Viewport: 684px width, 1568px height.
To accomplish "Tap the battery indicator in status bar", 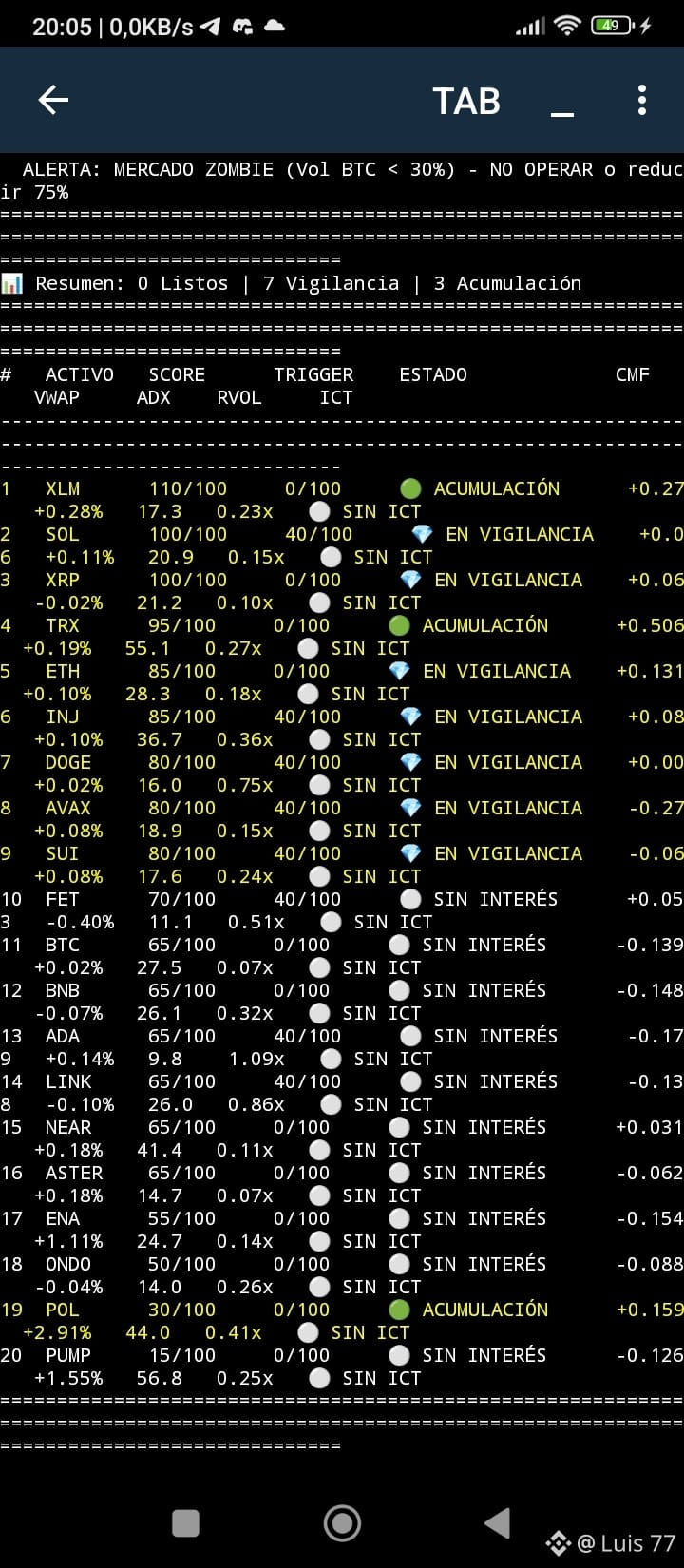I will [x=614, y=26].
